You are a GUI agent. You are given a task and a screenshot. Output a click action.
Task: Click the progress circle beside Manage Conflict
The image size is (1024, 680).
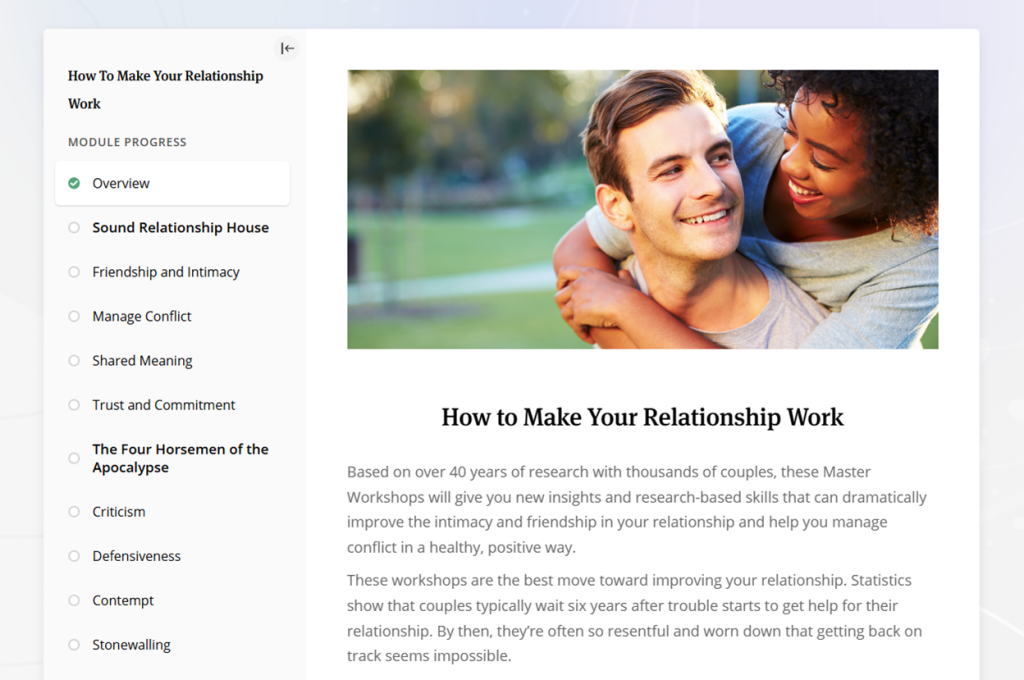74,316
